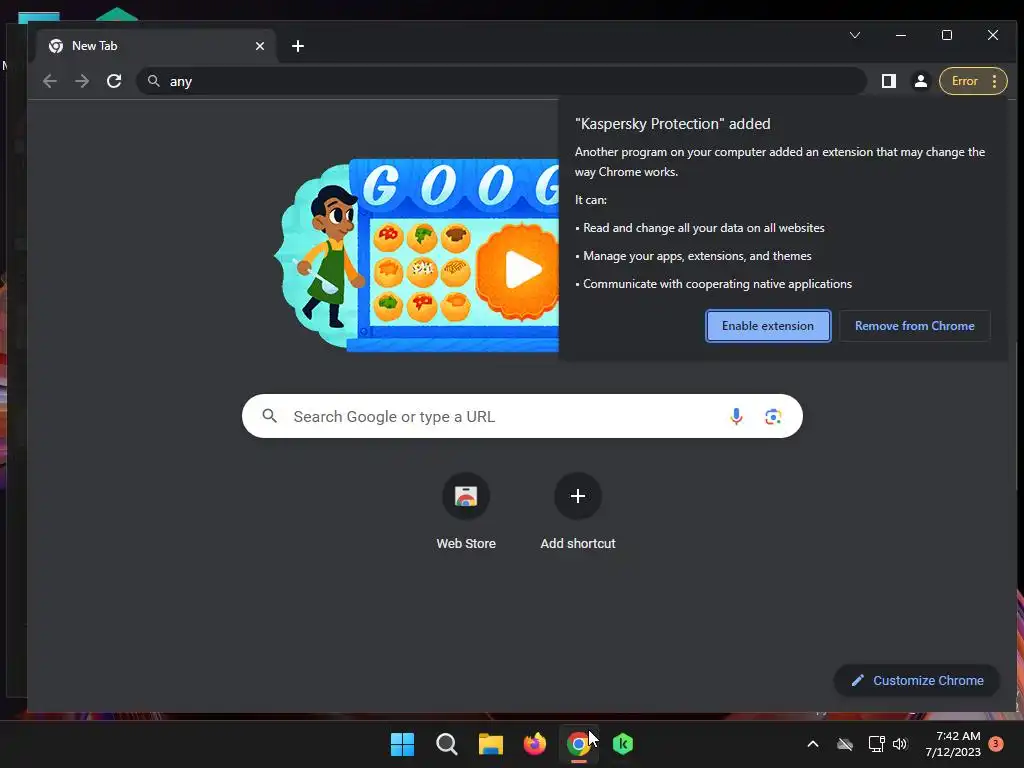The height and width of the screenshot is (768, 1024).
Task: Start voice search with microphone icon
Action: pos(736,416)
